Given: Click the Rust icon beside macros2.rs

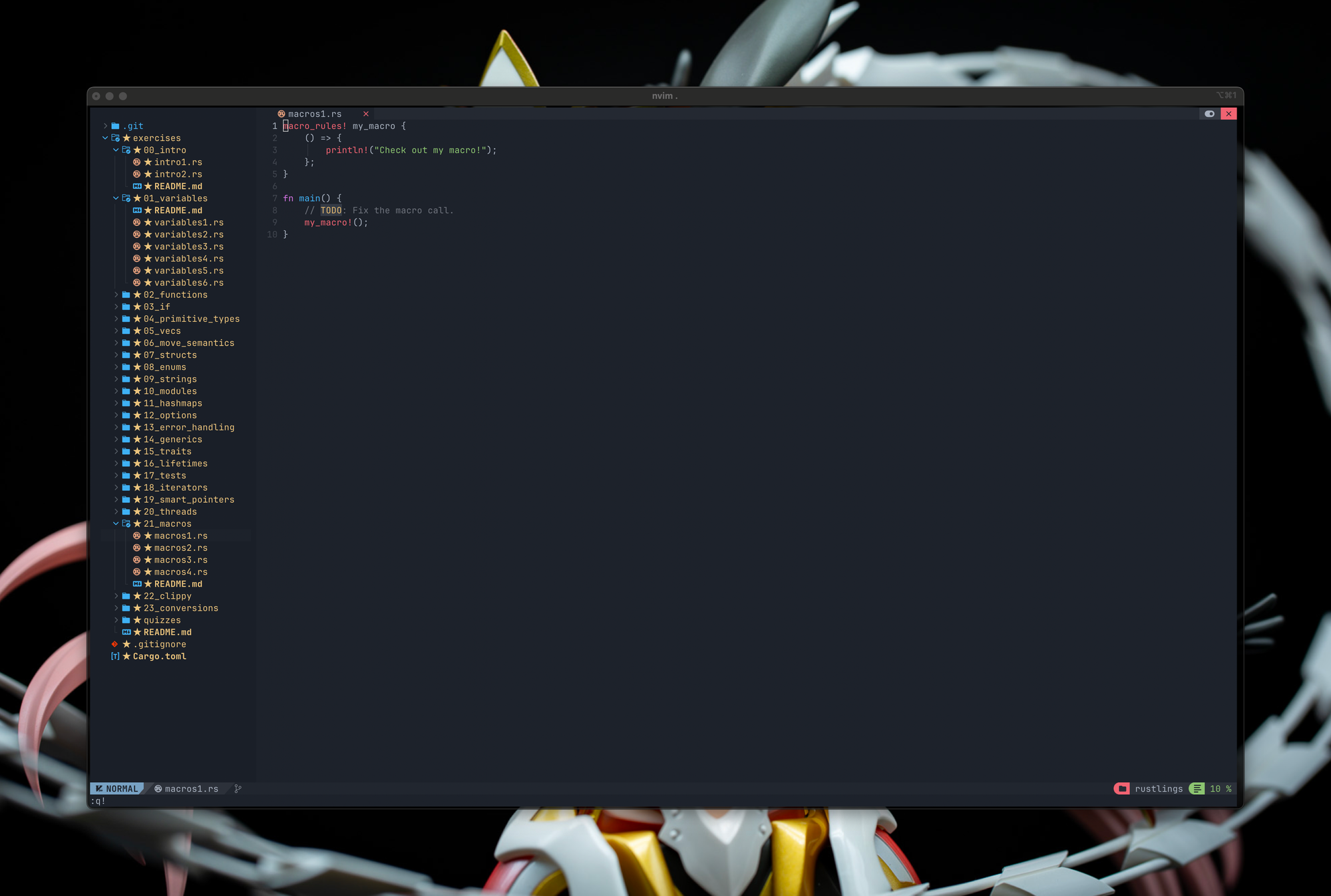Looking at the screenshot, I should 137,547.
